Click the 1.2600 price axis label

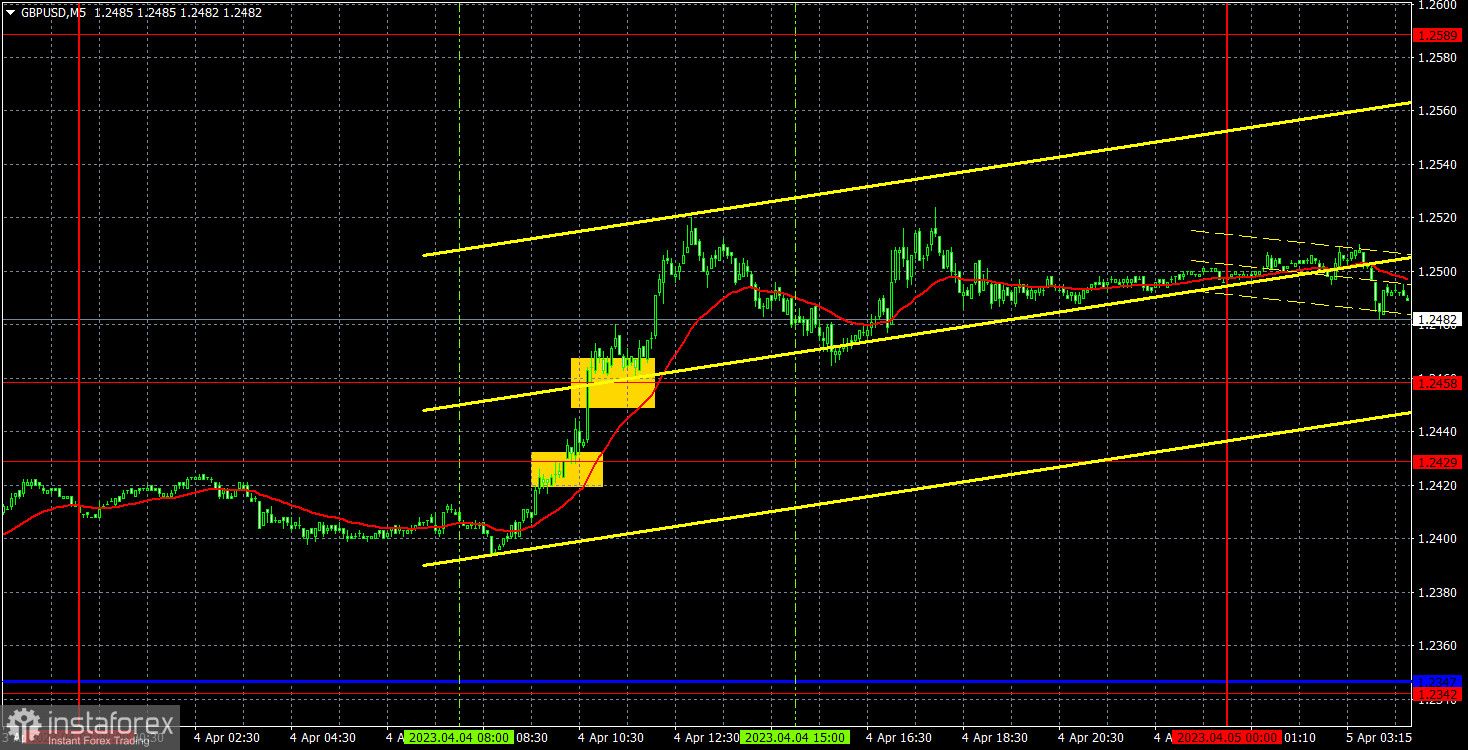(x=1436, y=5)
